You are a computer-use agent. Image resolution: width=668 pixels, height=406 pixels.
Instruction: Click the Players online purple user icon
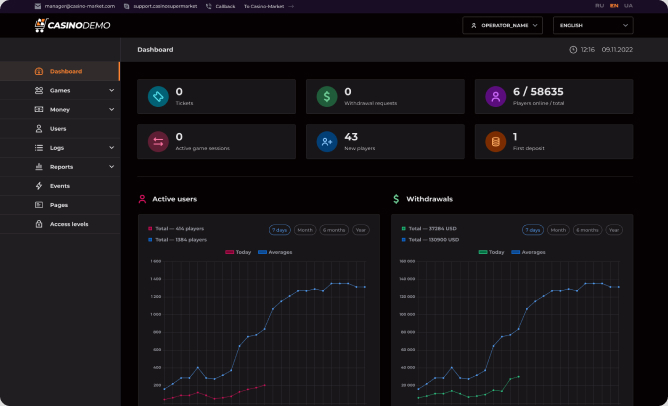point(494,97)
